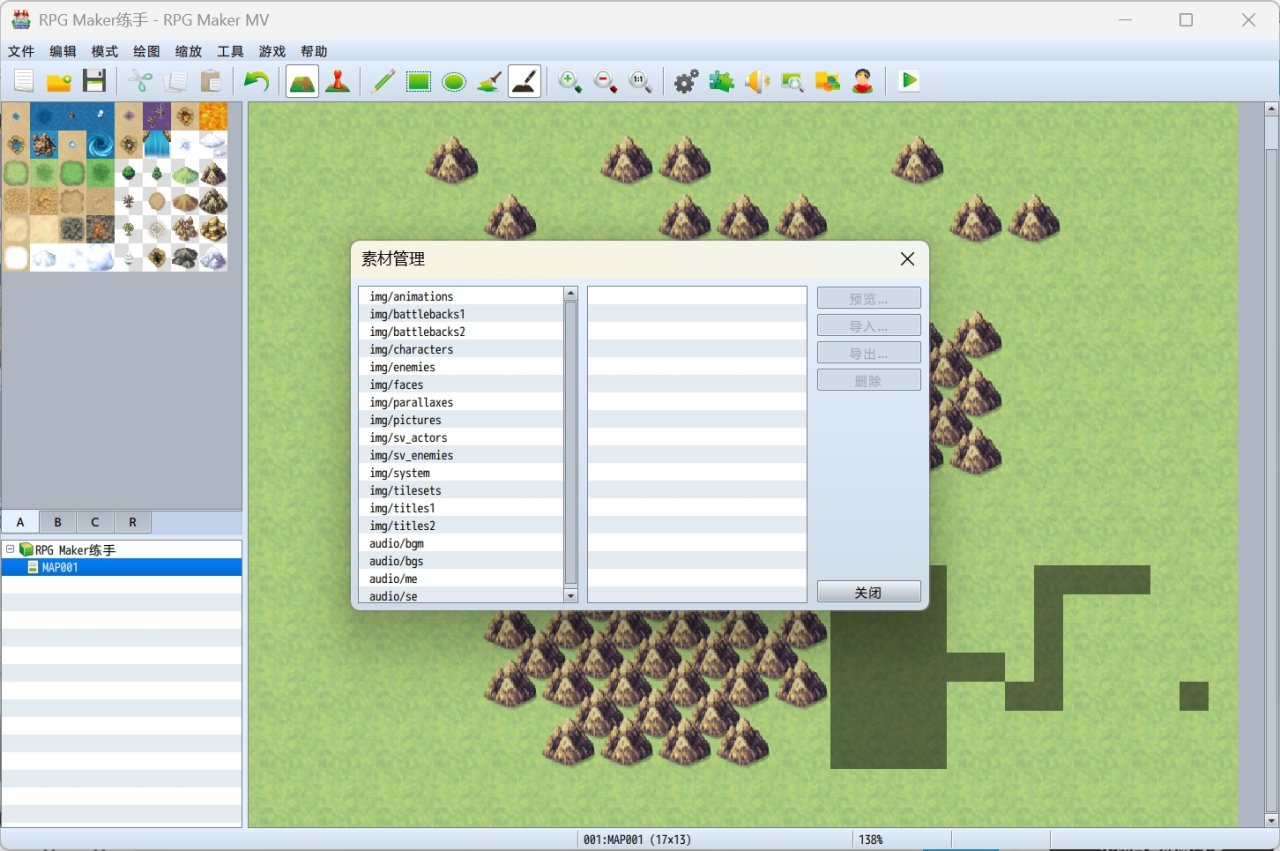Image resolution: width=1280 pixels, height=851 pixels.
Task: Open the 绘图 menu
Action: click(147, 51)
